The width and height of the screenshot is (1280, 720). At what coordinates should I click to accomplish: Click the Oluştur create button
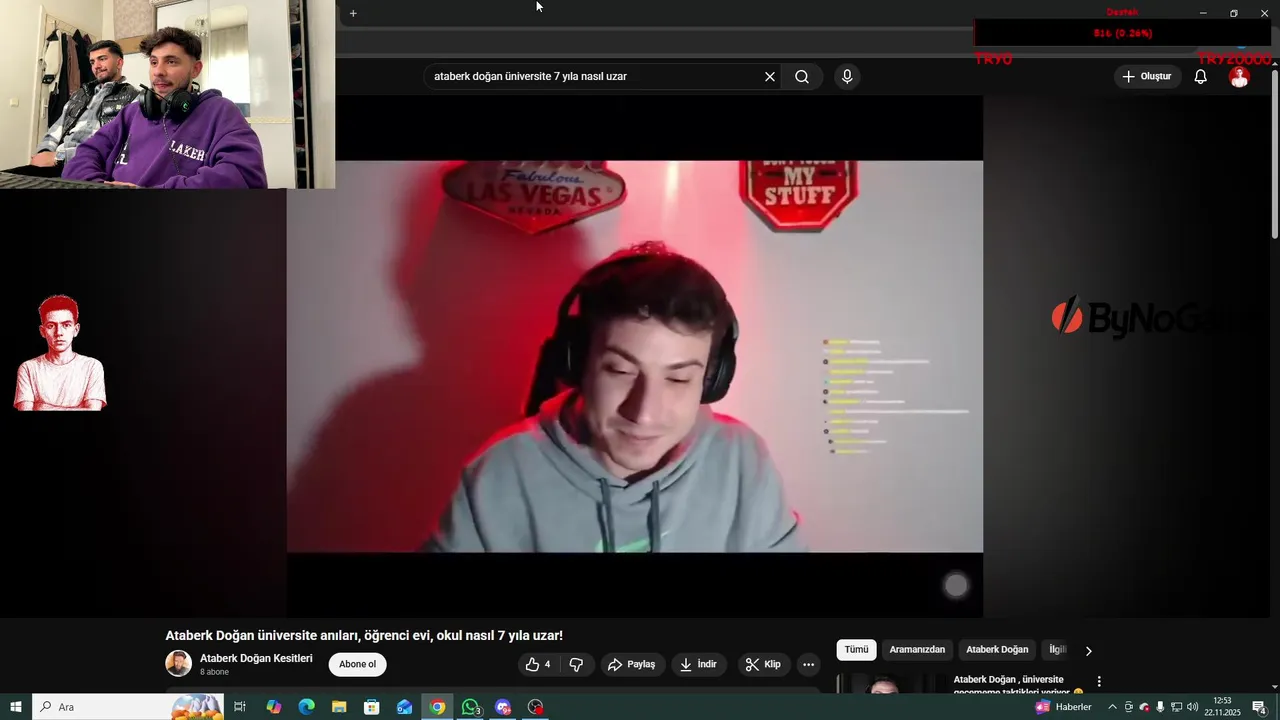(1146, 77)
